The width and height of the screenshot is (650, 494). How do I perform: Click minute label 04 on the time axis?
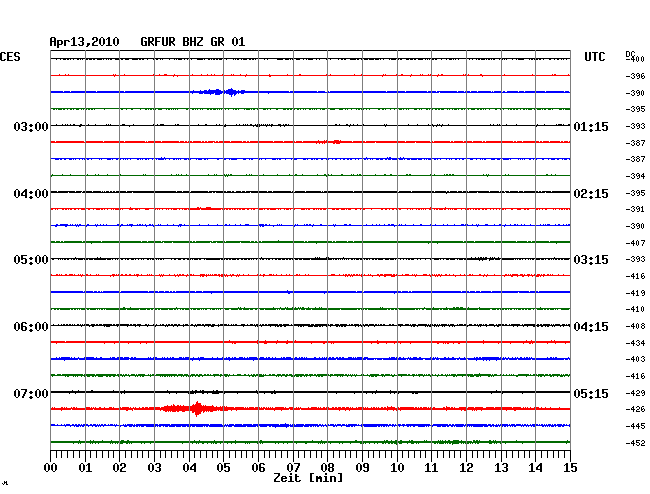point(189,468)
